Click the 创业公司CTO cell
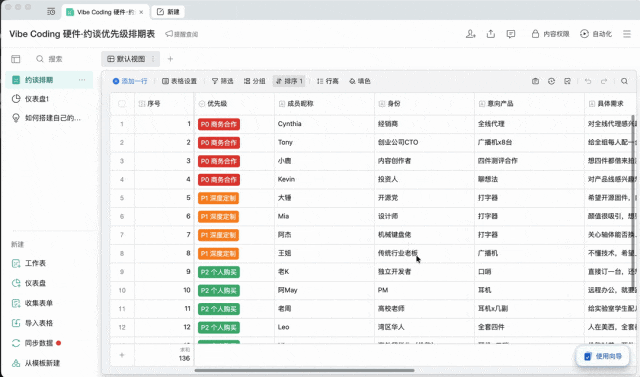The width and height of the screenshot is (640, 377). pos(424,142)
